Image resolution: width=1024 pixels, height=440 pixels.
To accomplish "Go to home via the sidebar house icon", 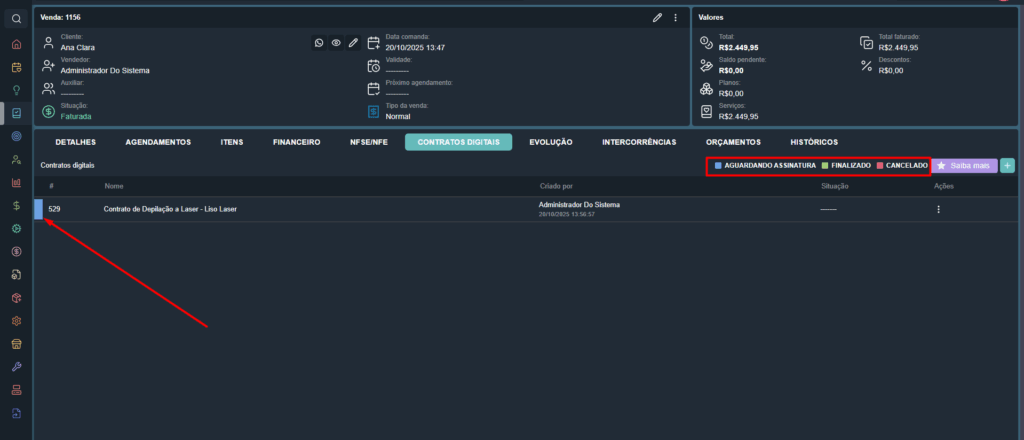I will (x=16, y=44).
